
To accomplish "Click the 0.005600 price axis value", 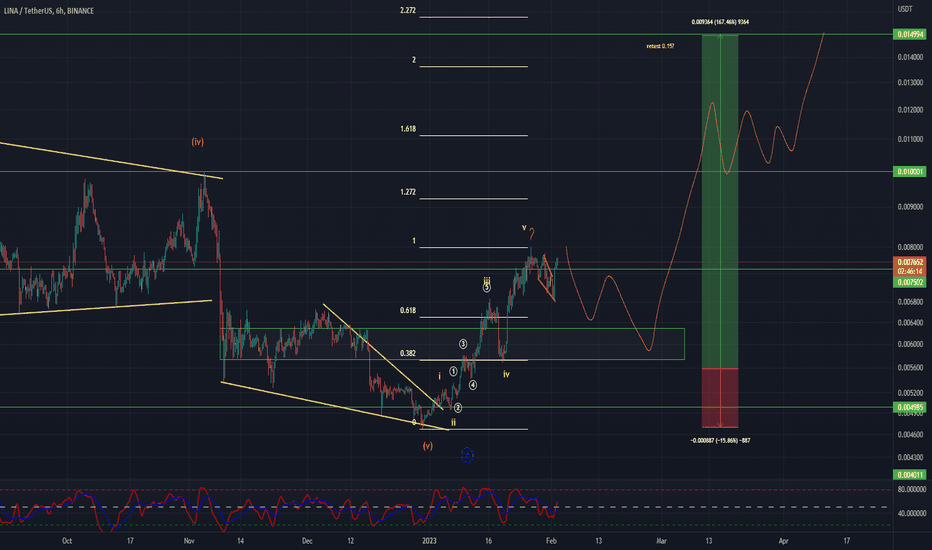I will 910,367.
